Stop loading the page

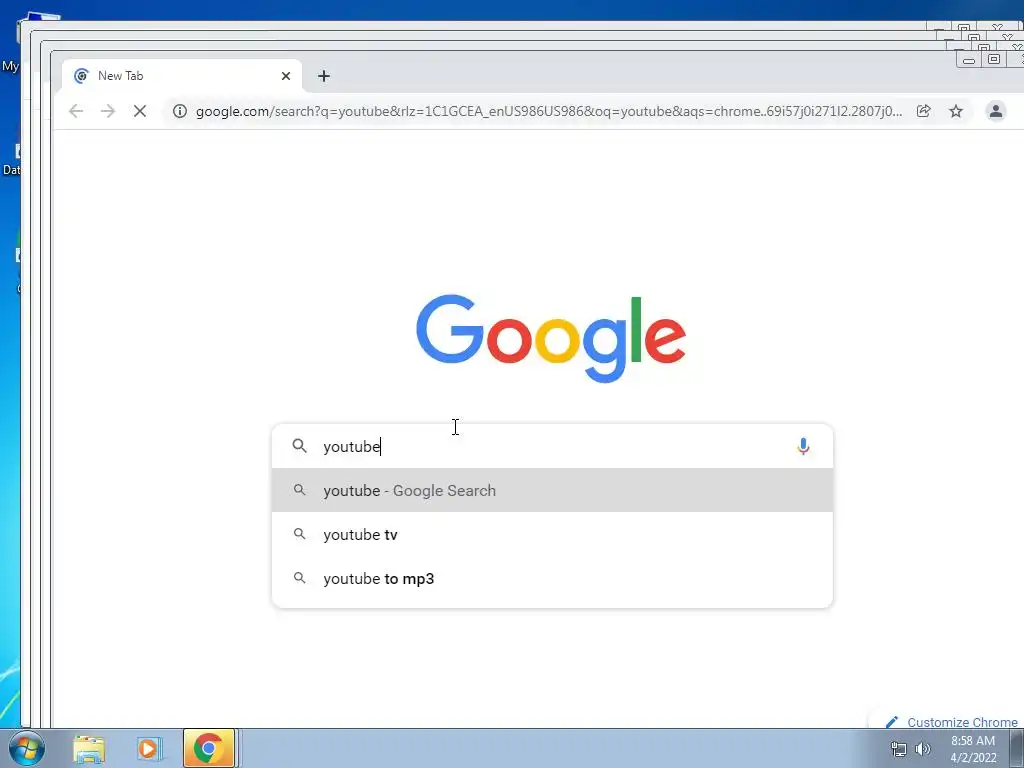coord(140,111)
